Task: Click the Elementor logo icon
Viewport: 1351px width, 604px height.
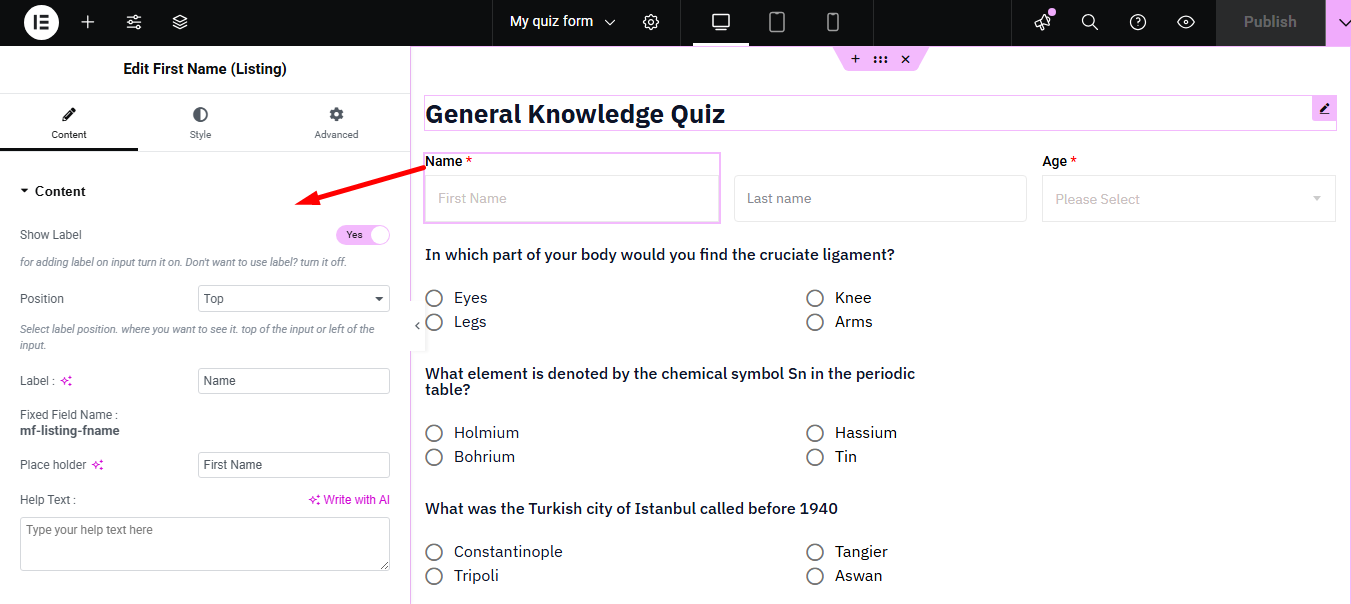Action: [x=41, y=22]
